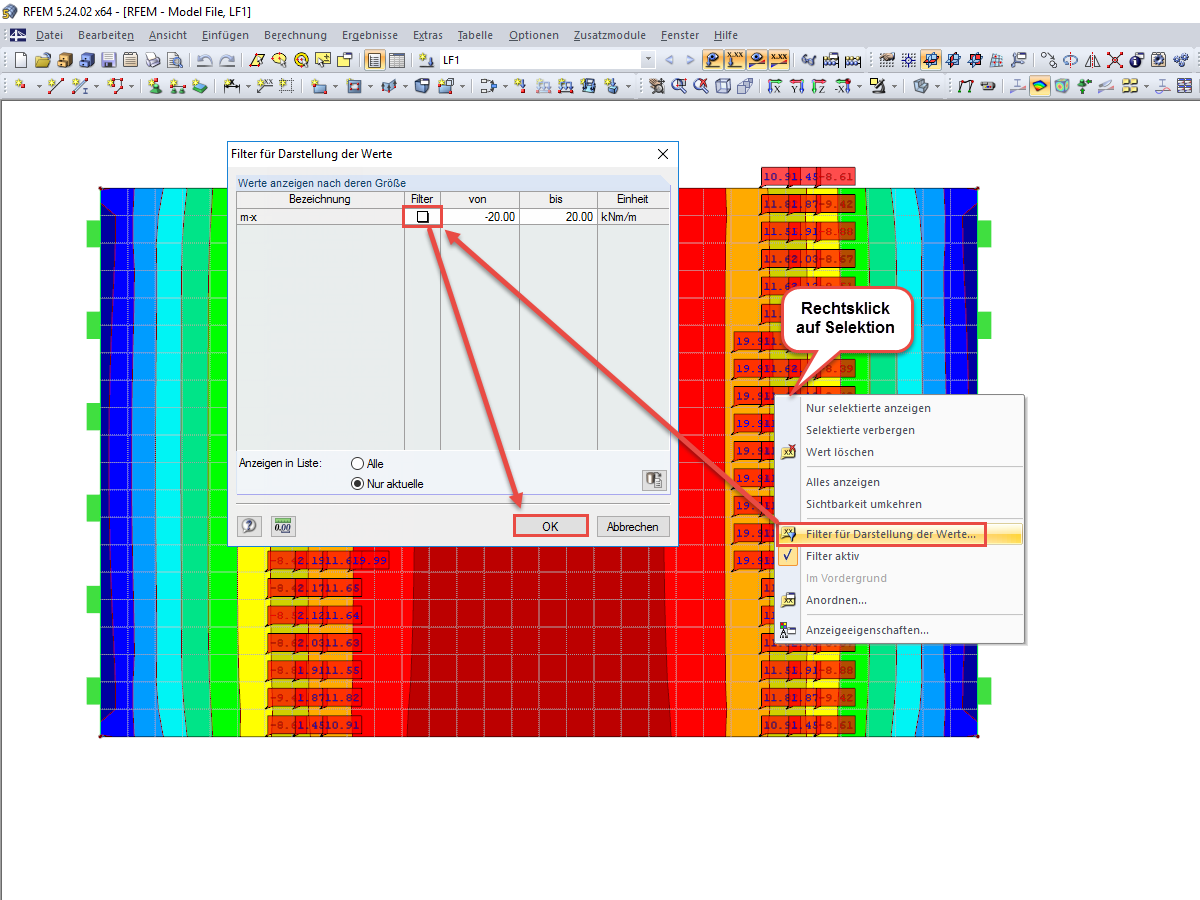Select the 'Nur aktuelle' radio button
This screenshot has width=1200, height=900.
358,484
